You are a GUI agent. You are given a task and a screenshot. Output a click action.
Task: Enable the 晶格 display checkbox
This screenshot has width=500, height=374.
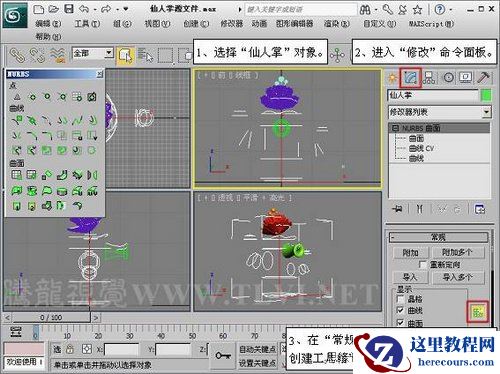pos(400,299)
